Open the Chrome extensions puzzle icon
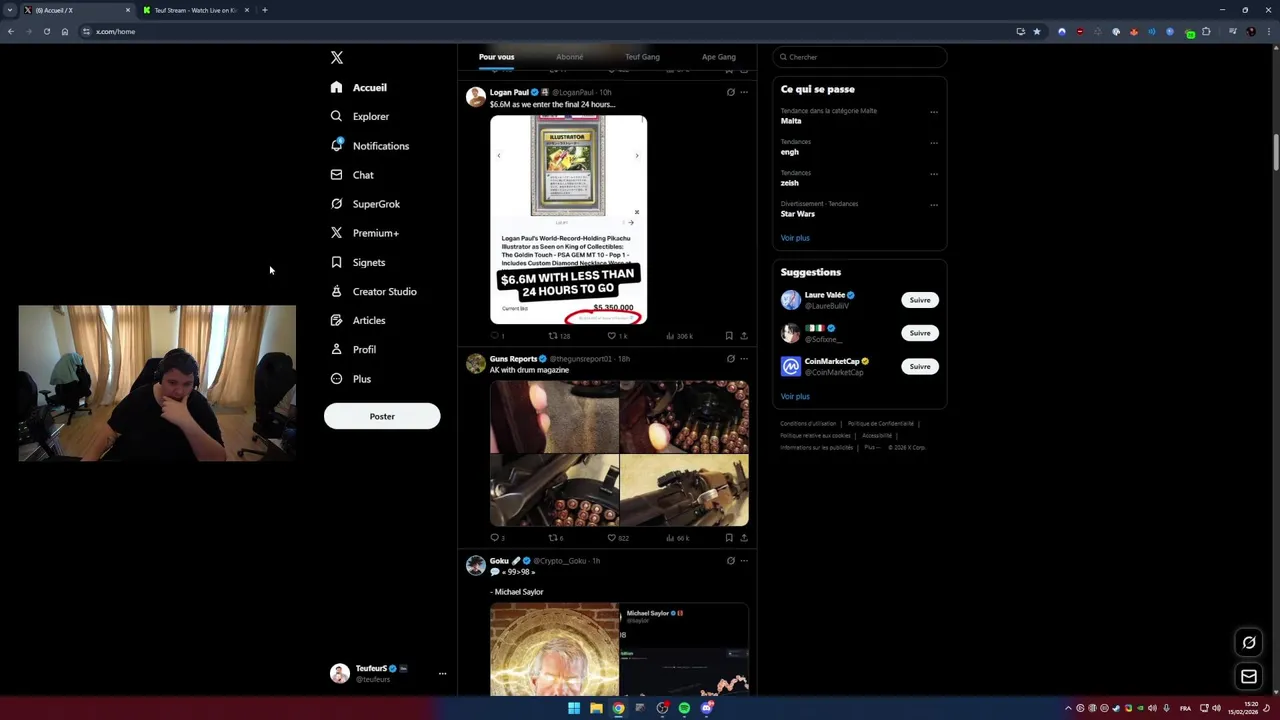The image size is (1280, 720). tap(1207, 31)
